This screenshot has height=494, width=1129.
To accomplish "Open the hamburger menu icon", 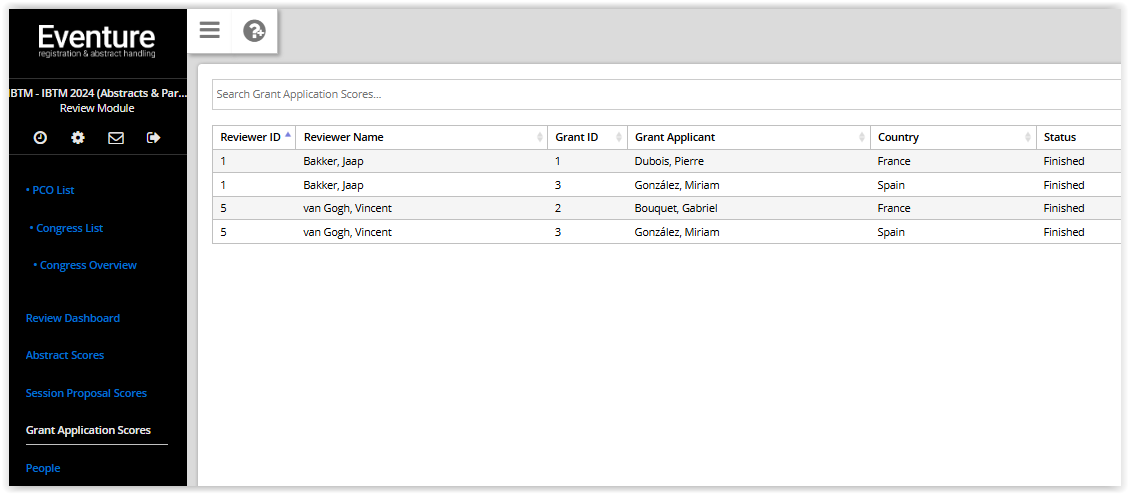I will pyautogui.click(x=210, y=30).
